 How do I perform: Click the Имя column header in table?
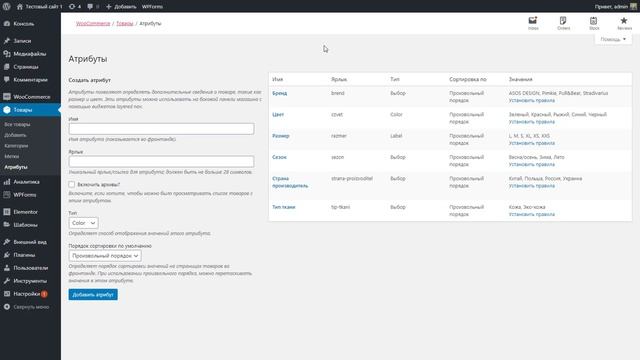pos(278,79)
